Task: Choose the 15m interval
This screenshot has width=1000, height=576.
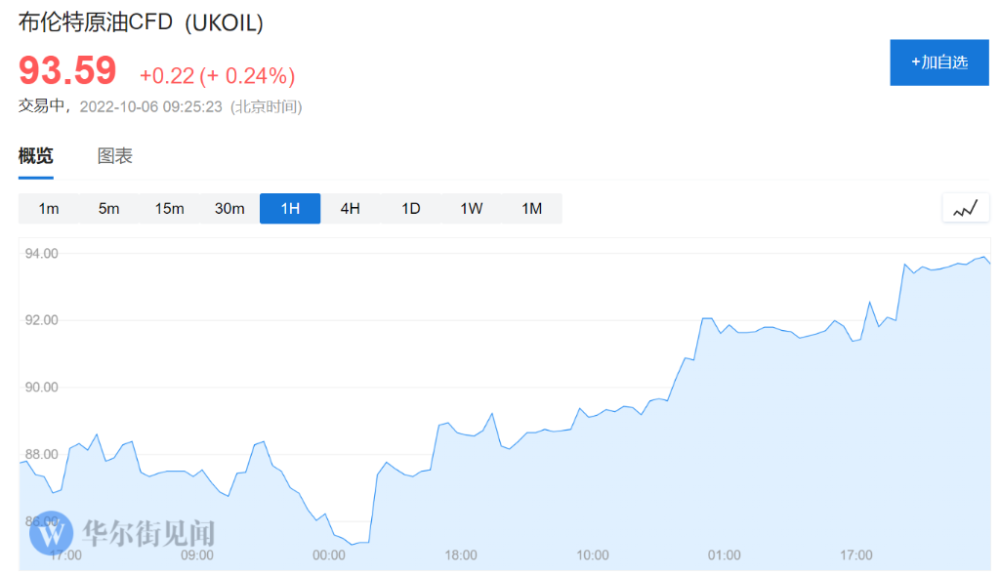Action: click(169, 208)
